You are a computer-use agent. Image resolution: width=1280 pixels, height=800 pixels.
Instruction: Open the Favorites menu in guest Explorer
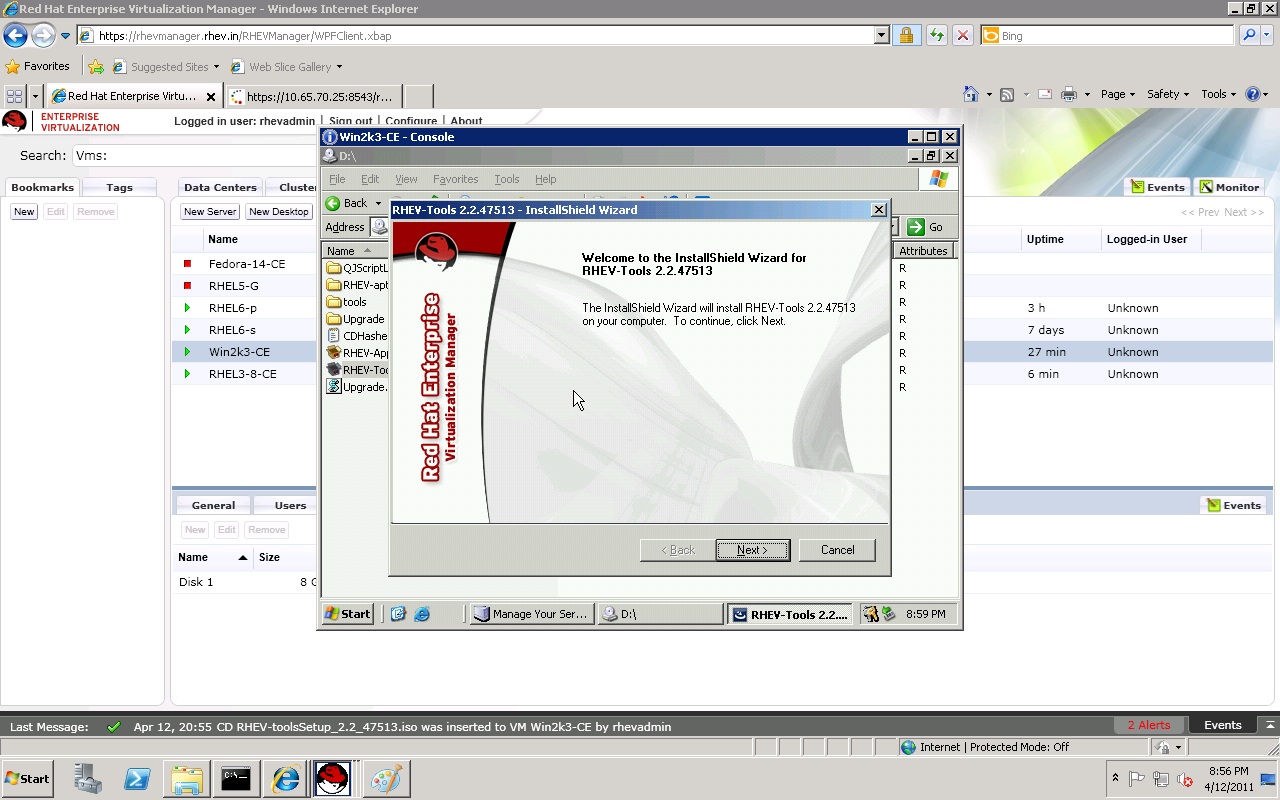455,179
